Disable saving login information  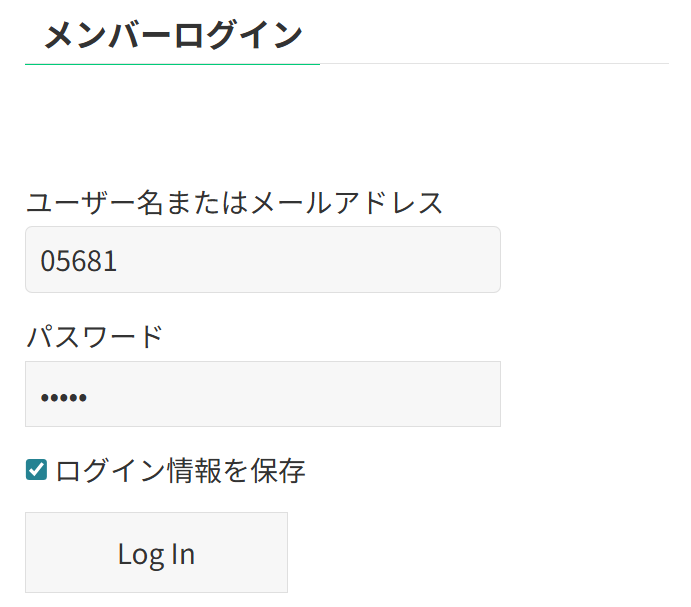(36, 469)
